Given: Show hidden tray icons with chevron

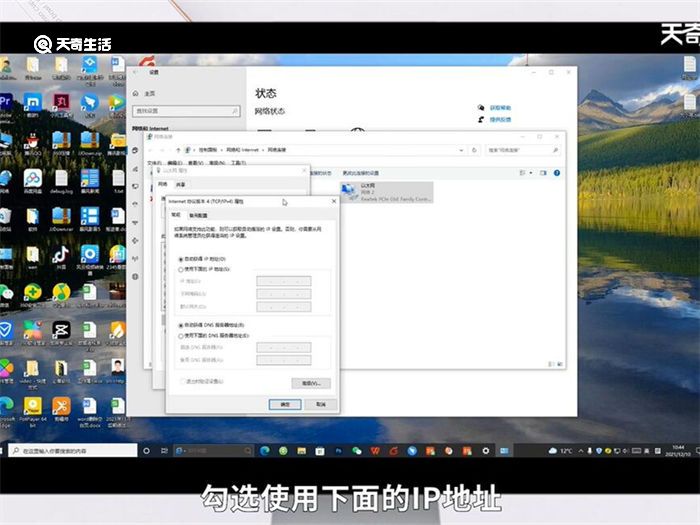Looking at the screenshot, I should click(580, 451).
